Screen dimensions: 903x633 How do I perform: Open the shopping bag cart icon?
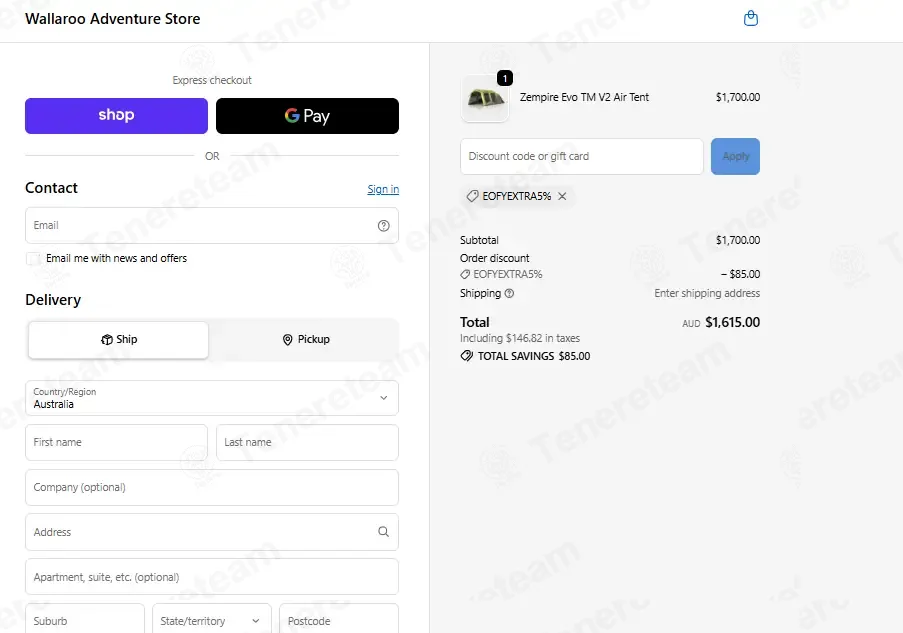tap(750, 18)
